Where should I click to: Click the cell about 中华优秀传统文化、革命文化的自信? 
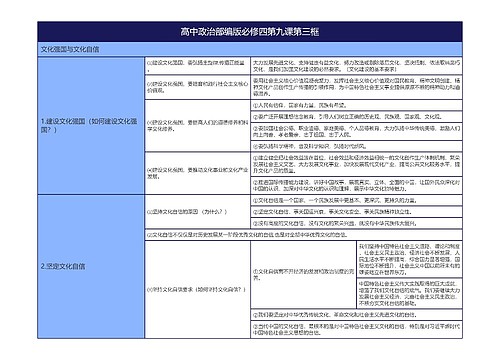click(356, 315)
